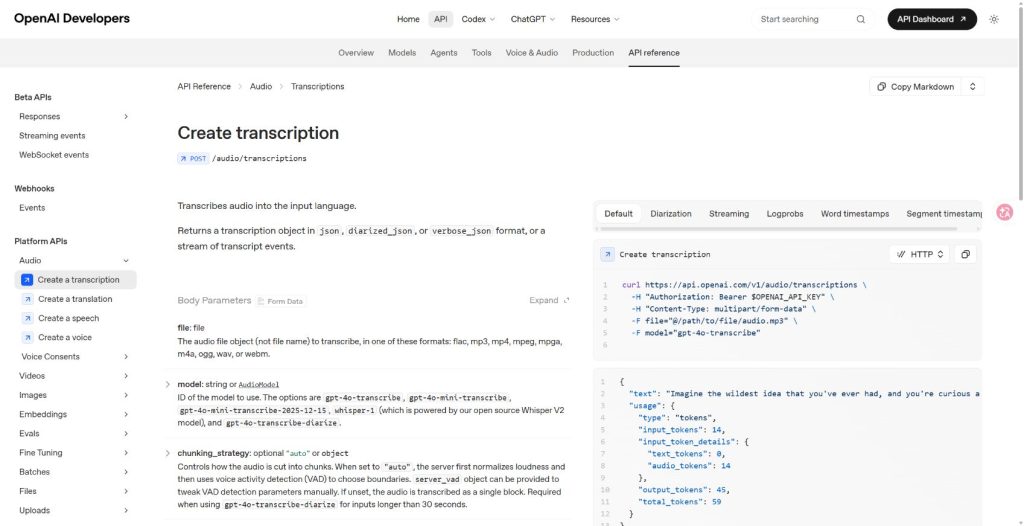Screen dimensions: 1024x526
Task: Select the Streaming example tab
Action: click(x=729, y=214)
